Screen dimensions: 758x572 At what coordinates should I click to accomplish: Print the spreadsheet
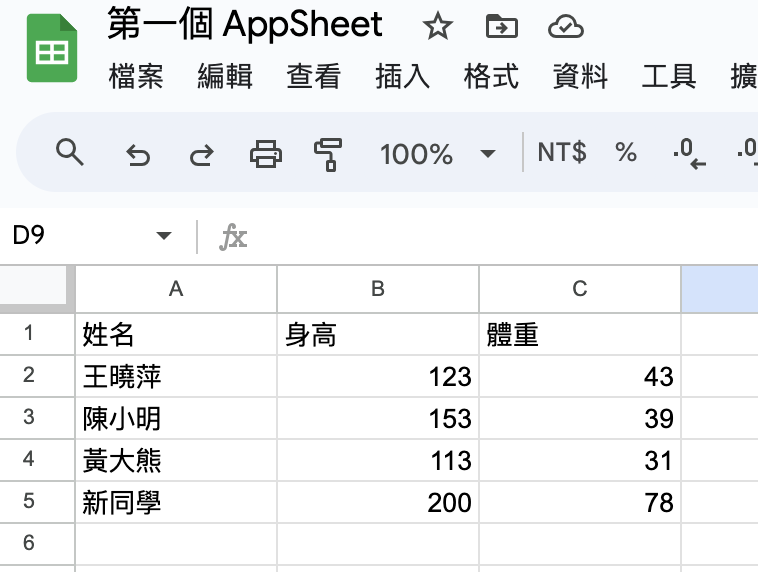coord(266,154)
